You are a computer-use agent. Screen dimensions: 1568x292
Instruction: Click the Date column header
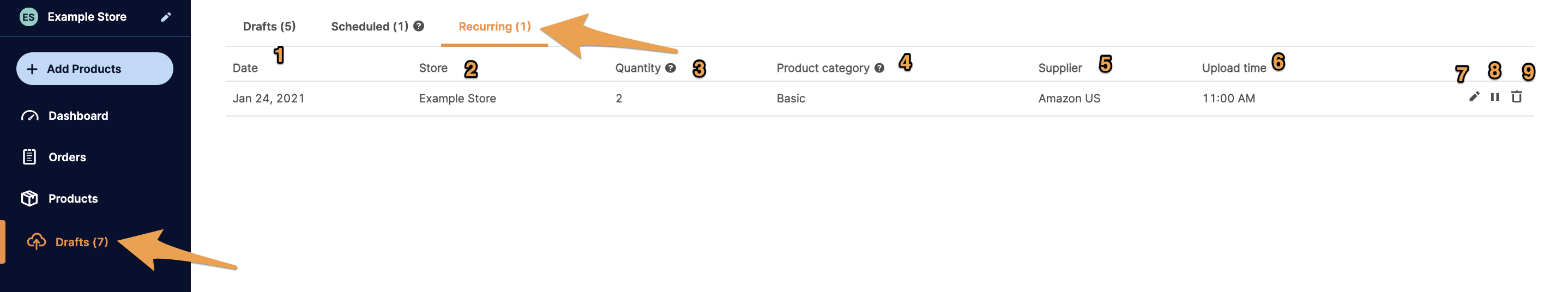coord(245,68)
